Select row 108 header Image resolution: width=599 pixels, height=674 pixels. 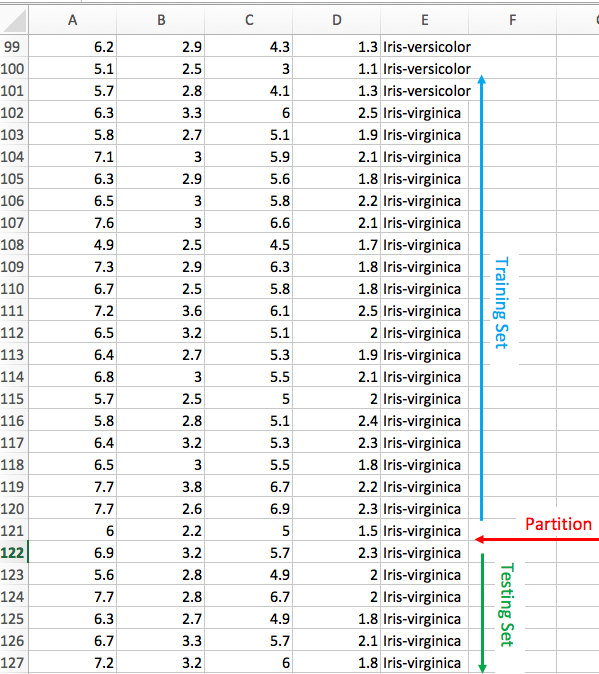14,245
